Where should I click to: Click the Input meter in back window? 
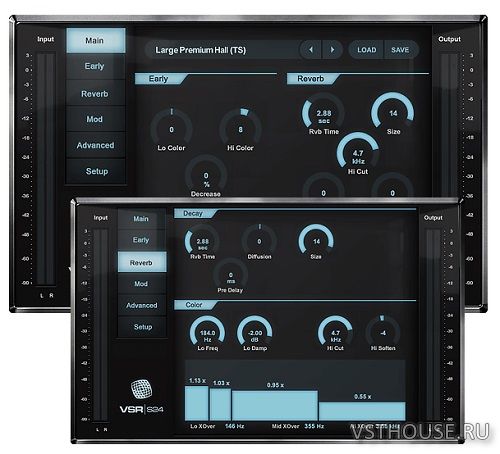coord(46,169)
